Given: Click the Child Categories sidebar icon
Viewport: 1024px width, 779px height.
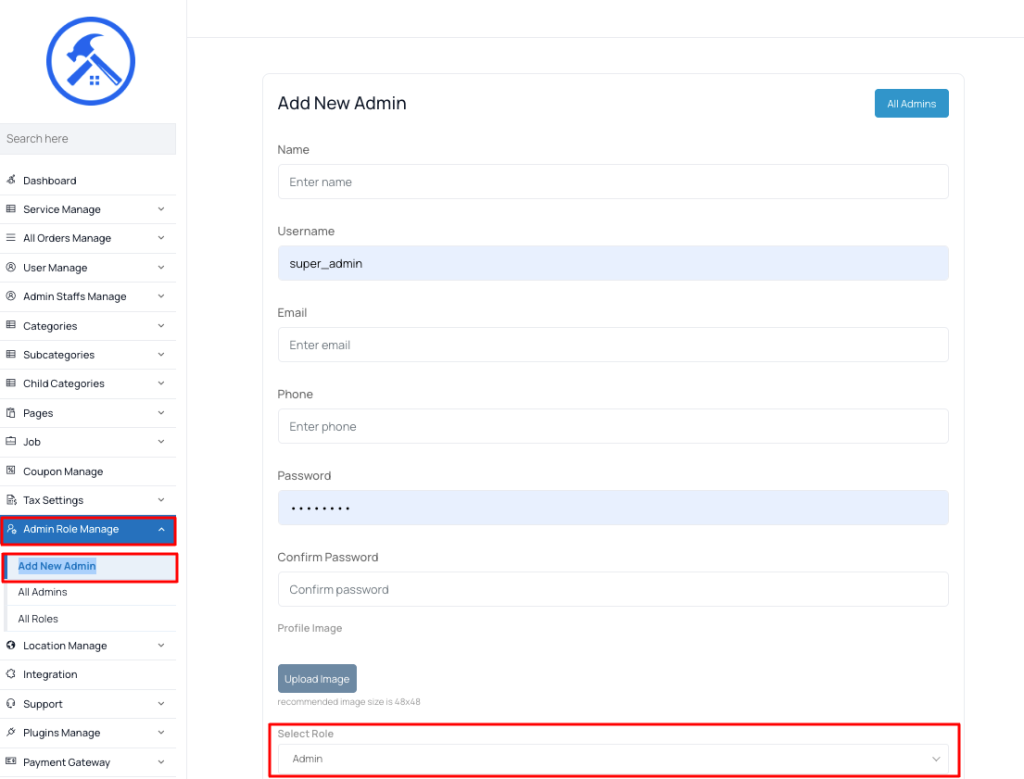Looking at the screenshot, I should point(11,383).
